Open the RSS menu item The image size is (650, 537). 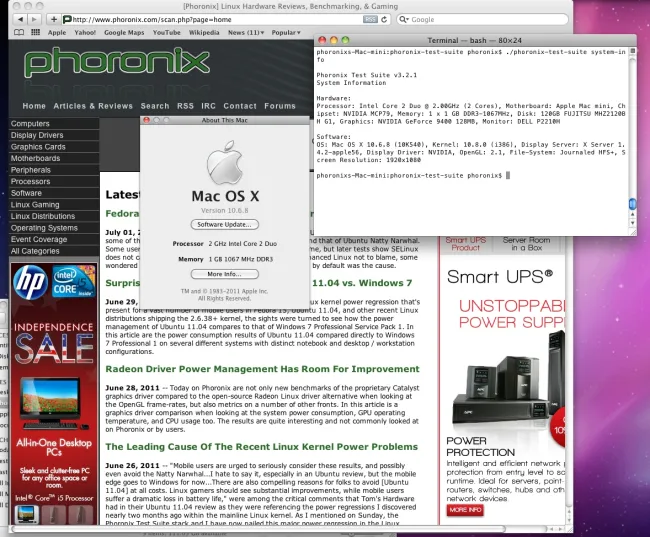pyautogui.click(x=185, y=106)
